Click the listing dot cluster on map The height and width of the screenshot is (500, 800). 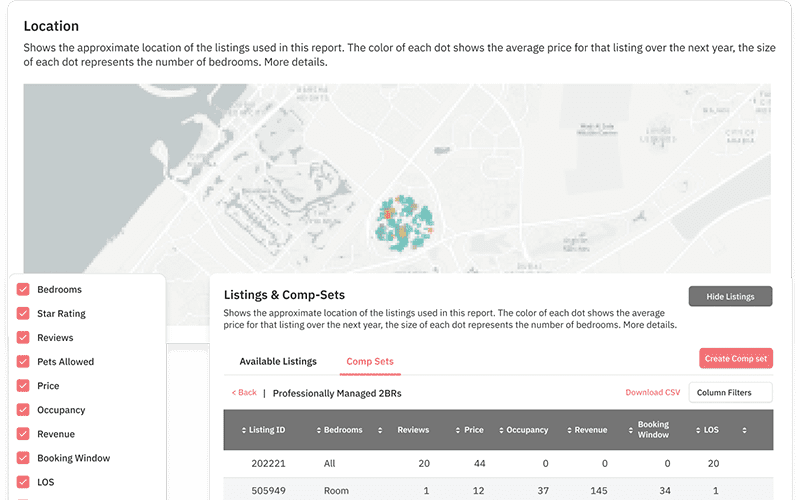pyautogui.click(x=406, y=219)
